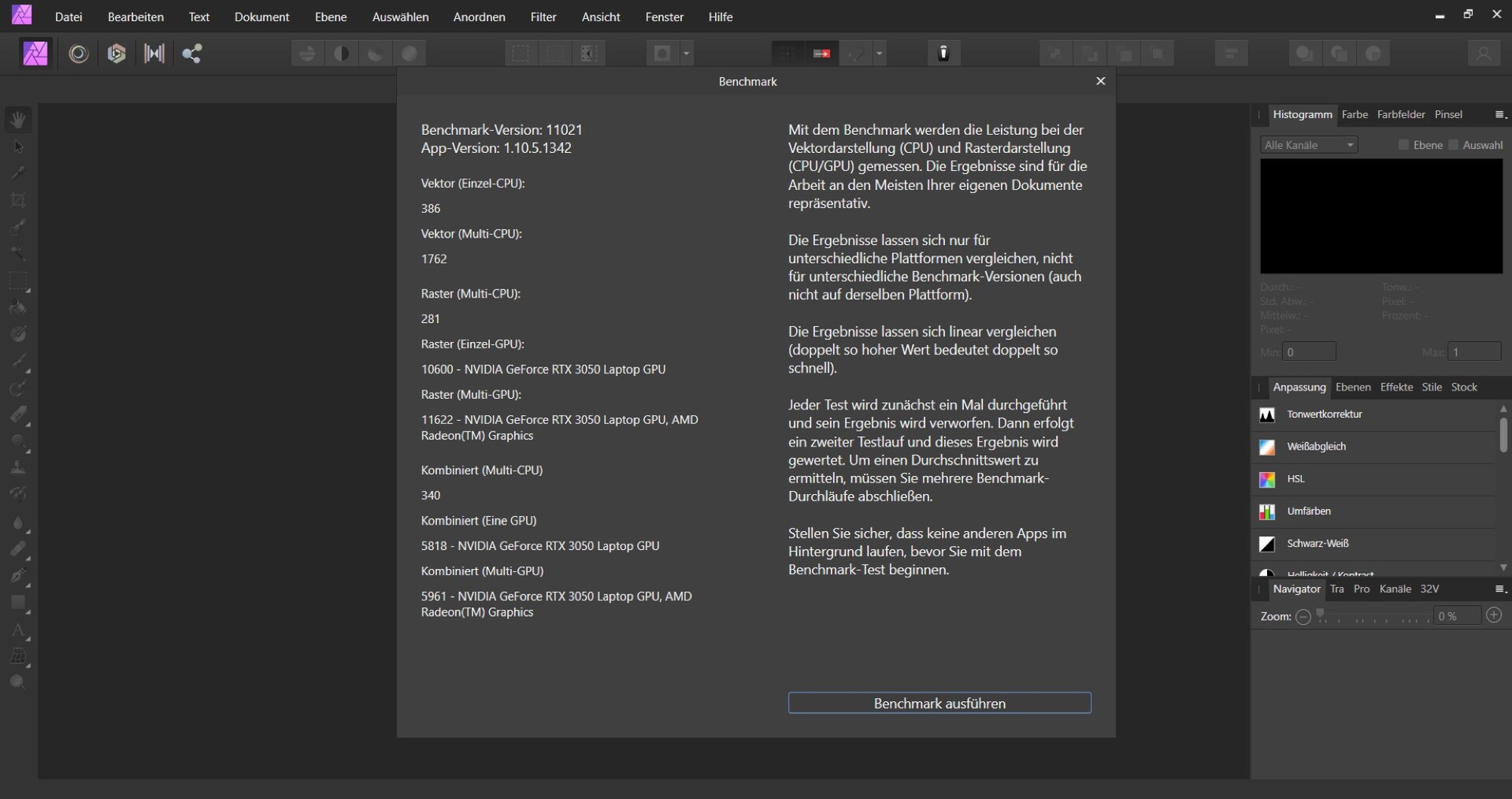
Task: Select the Mesh Warp tool
Action: 18,656
